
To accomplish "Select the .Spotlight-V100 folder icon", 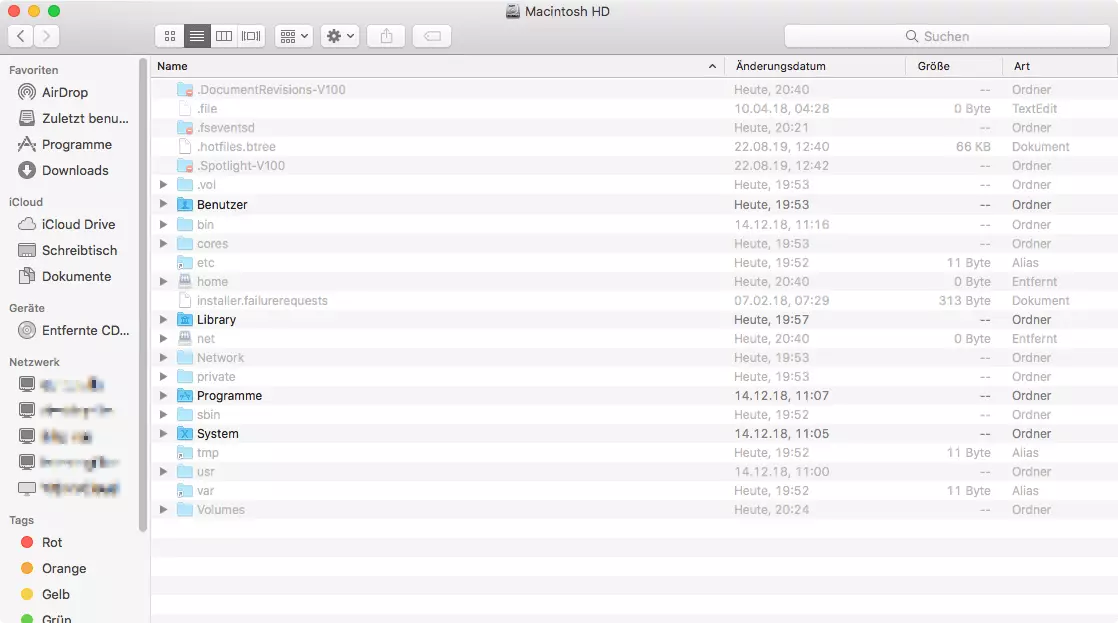I will [185, 165].
